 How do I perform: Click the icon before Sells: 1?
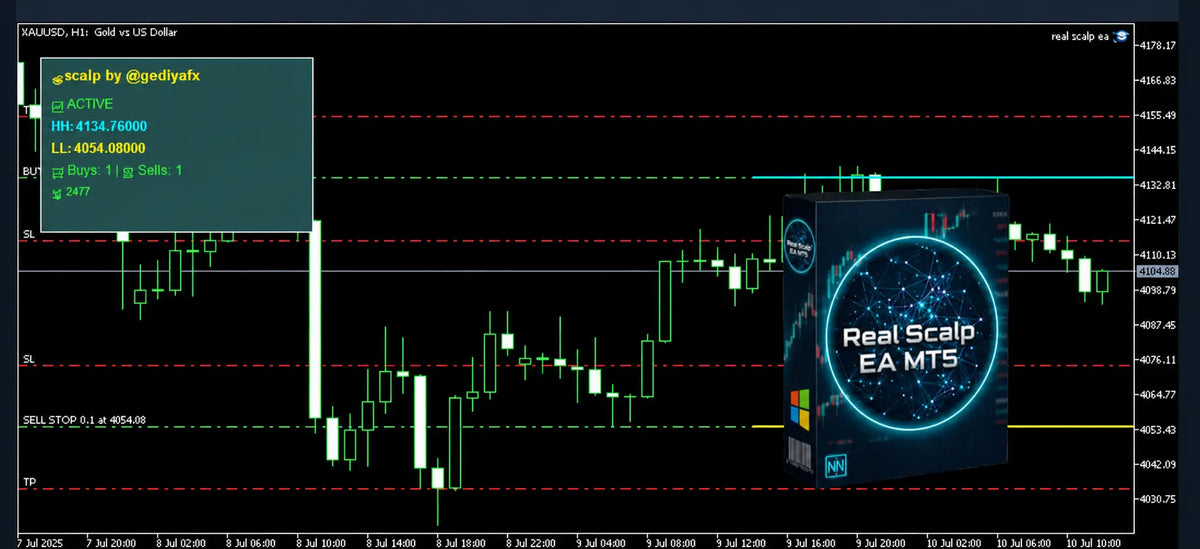(x=128, y=171)
